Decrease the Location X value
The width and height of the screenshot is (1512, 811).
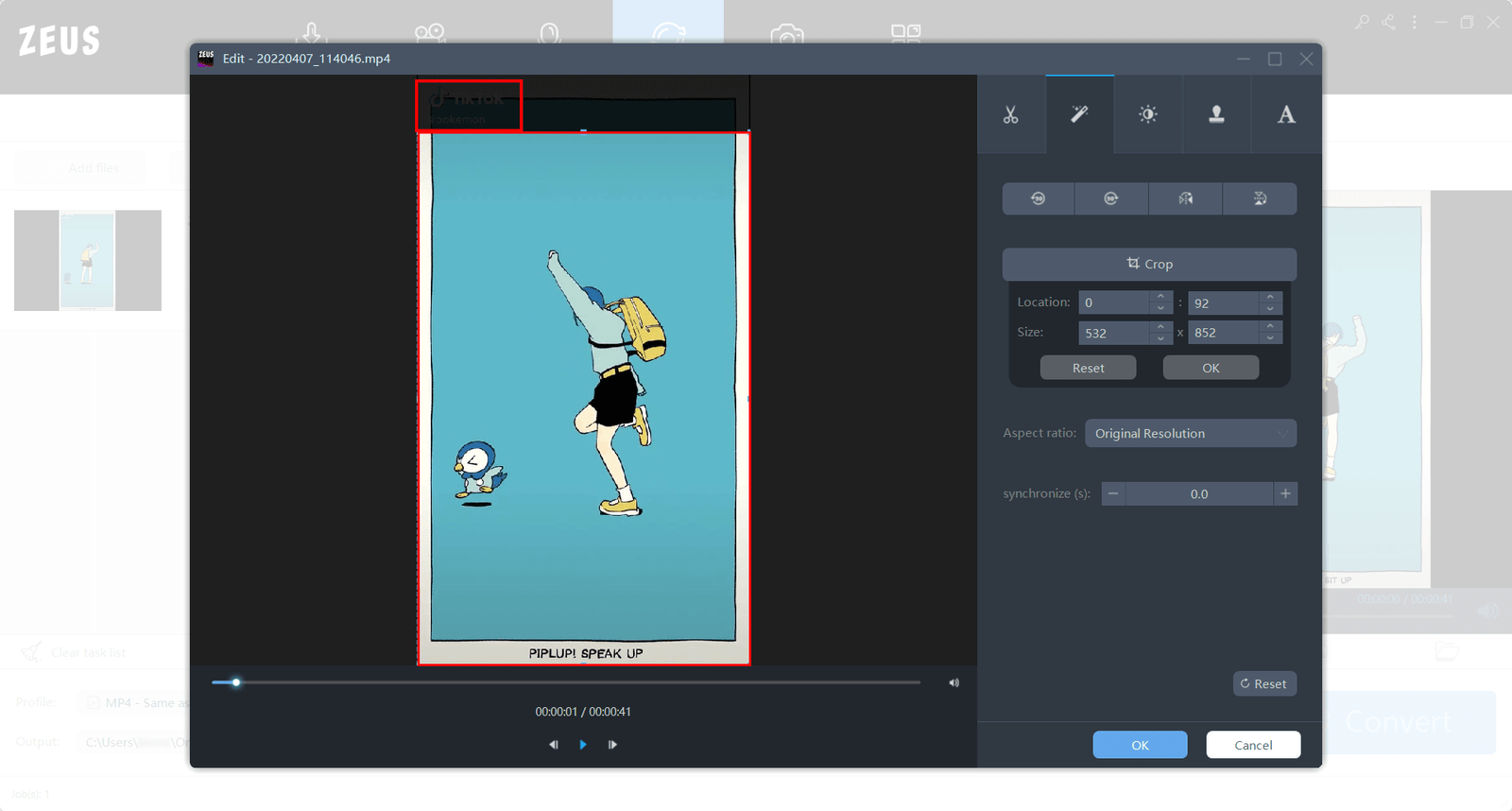pos(1160,308)
